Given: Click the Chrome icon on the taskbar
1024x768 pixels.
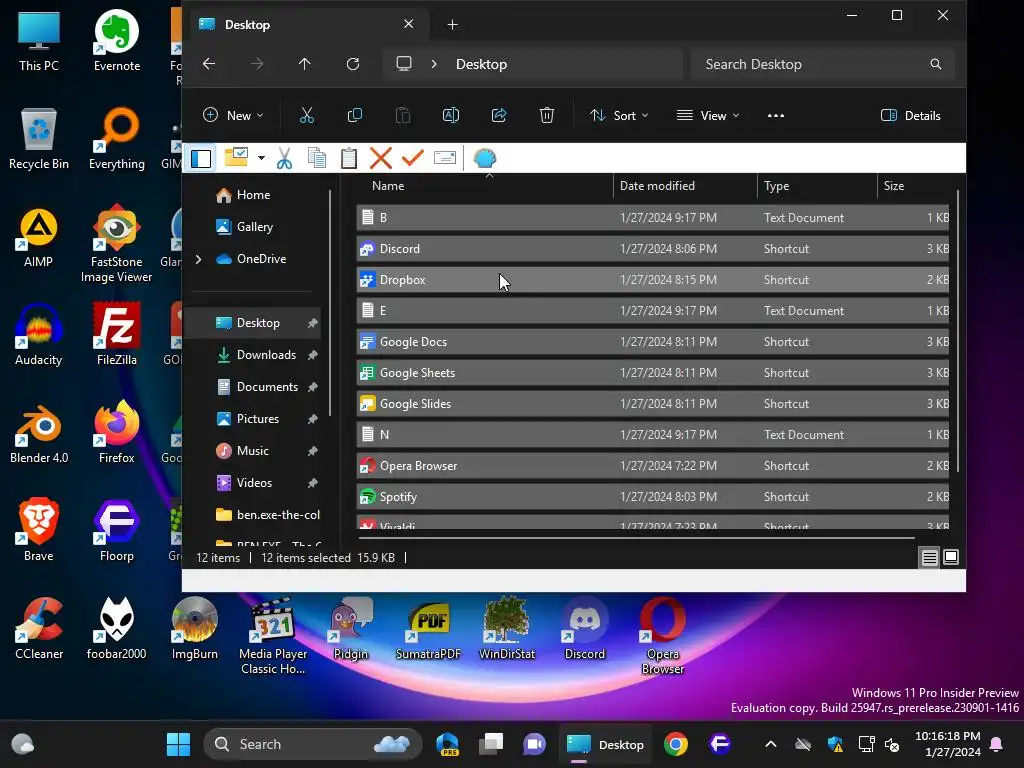Looking at the screenshot, I should pyautogui.click(x=676, y=744).
